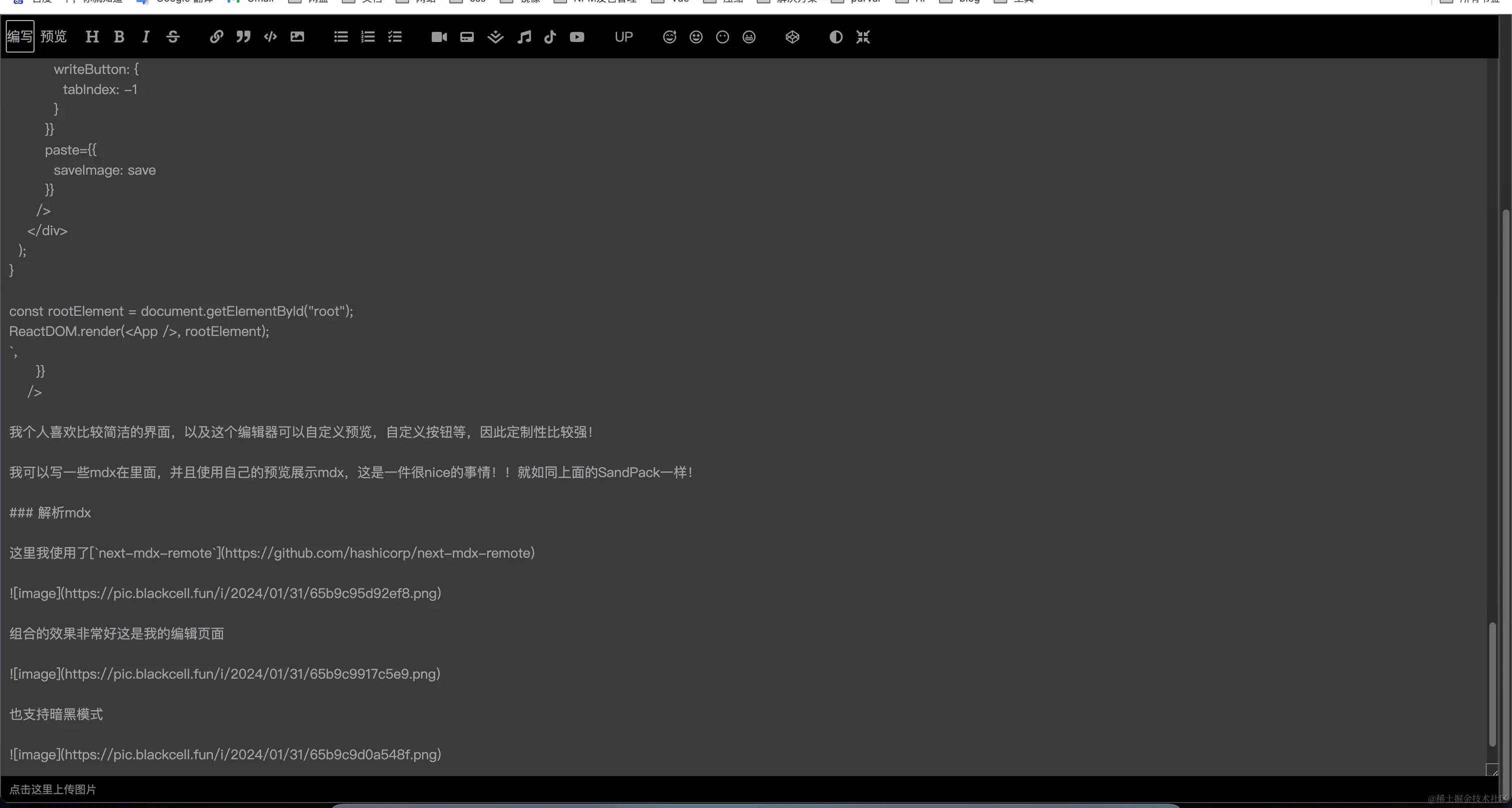Exit fullscreen with collapse arrows icon
Viewport: 1512px width, 808px height.
coord(863,37)
